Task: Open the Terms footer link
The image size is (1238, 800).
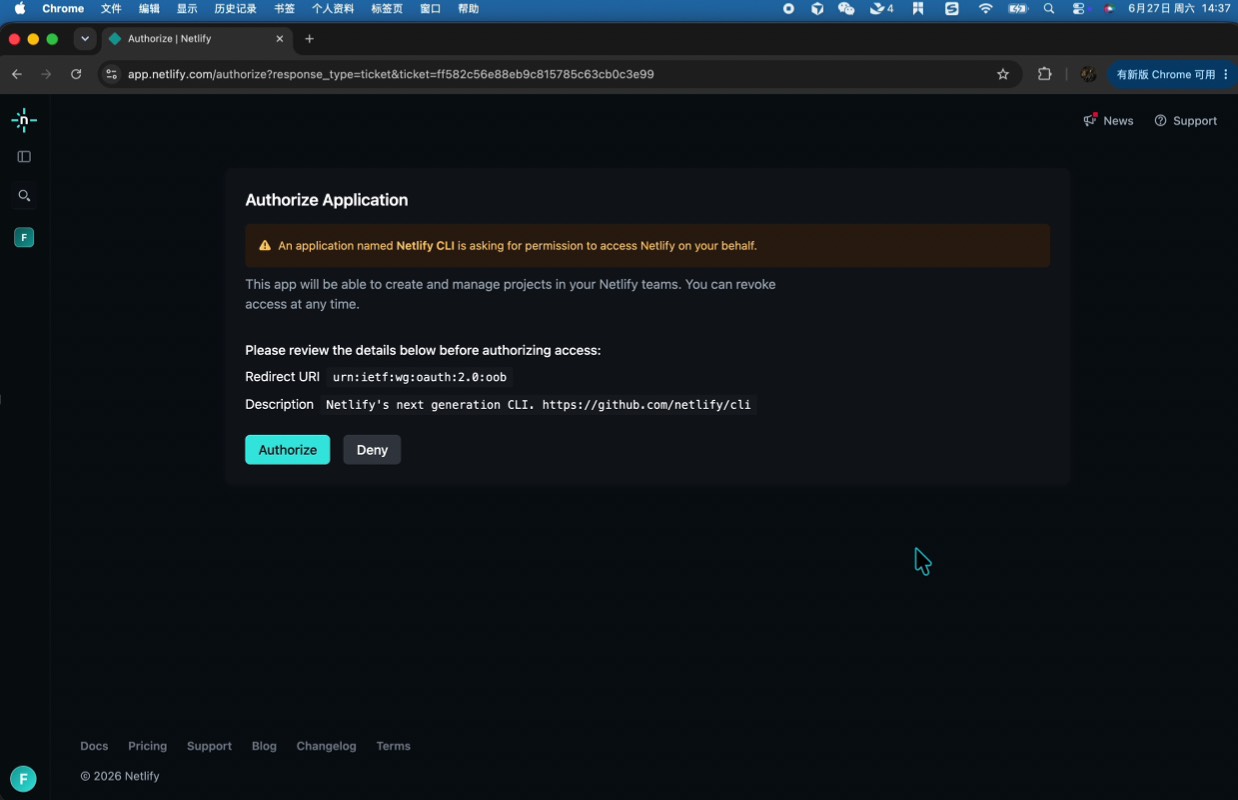Action: pyautogui.click(x=393, y=746)
